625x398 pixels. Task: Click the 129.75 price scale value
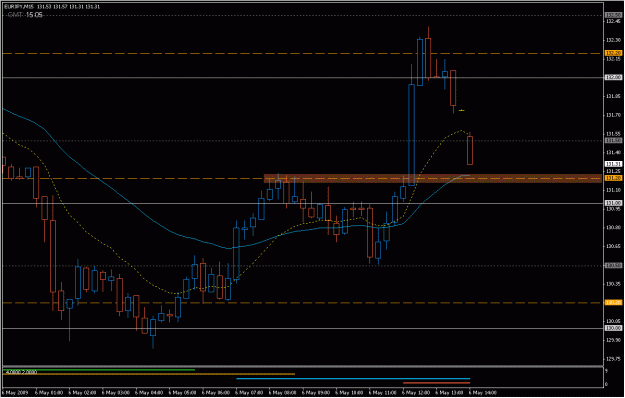tap(613, 359)
